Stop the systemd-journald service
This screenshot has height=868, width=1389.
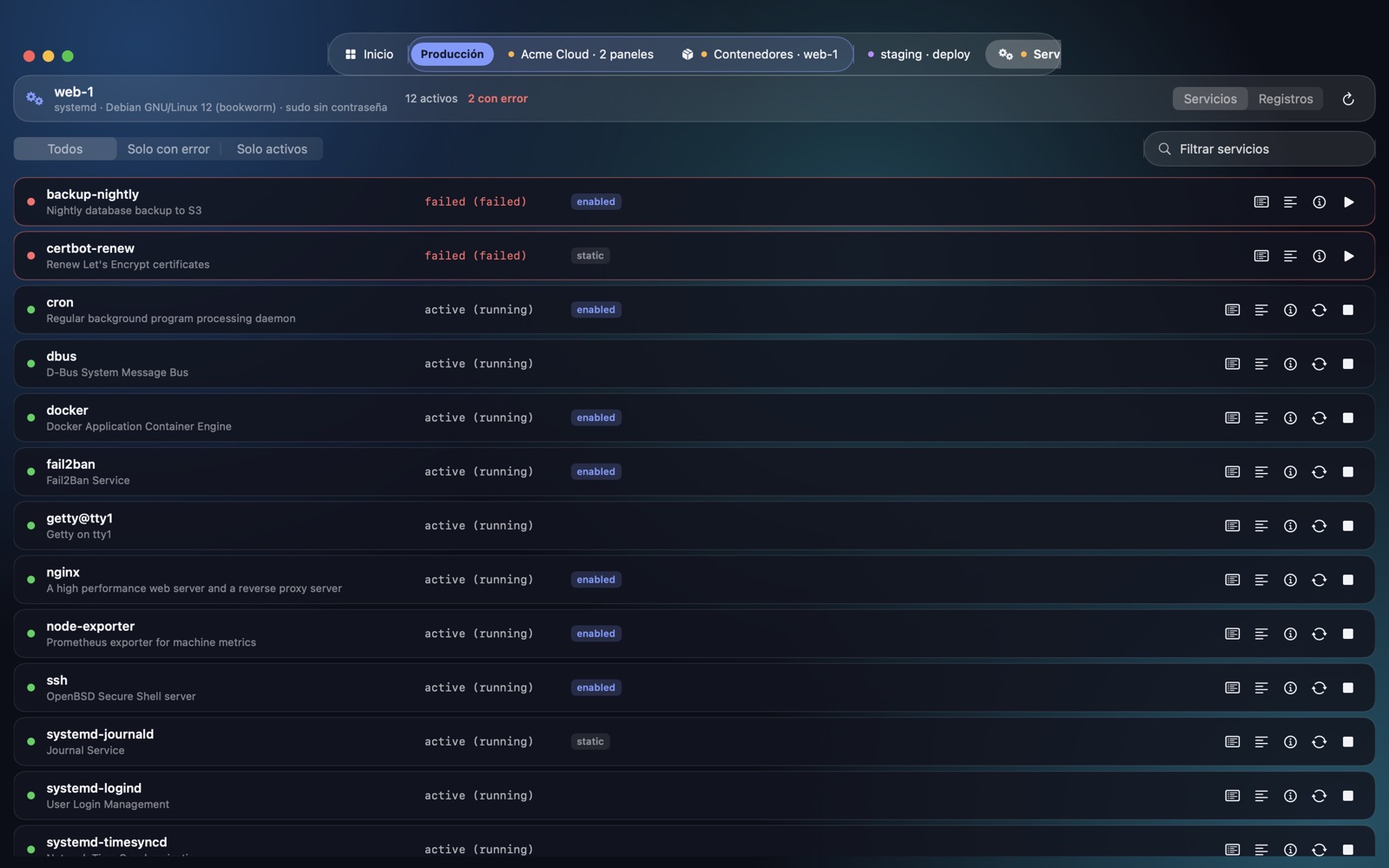click(x=1348, y=742)
